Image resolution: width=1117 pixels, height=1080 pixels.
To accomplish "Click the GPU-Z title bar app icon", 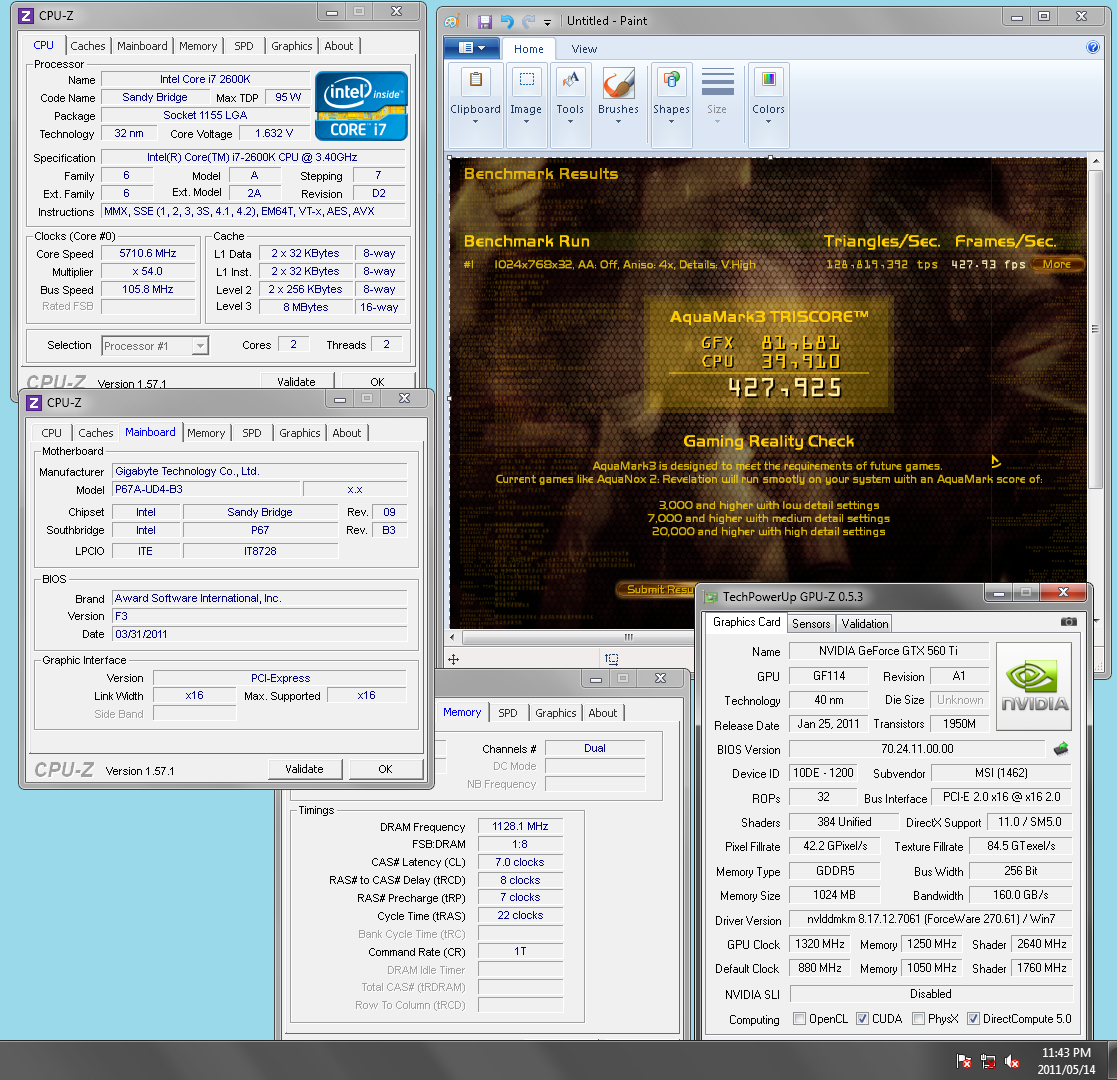I will click(710, 597).
